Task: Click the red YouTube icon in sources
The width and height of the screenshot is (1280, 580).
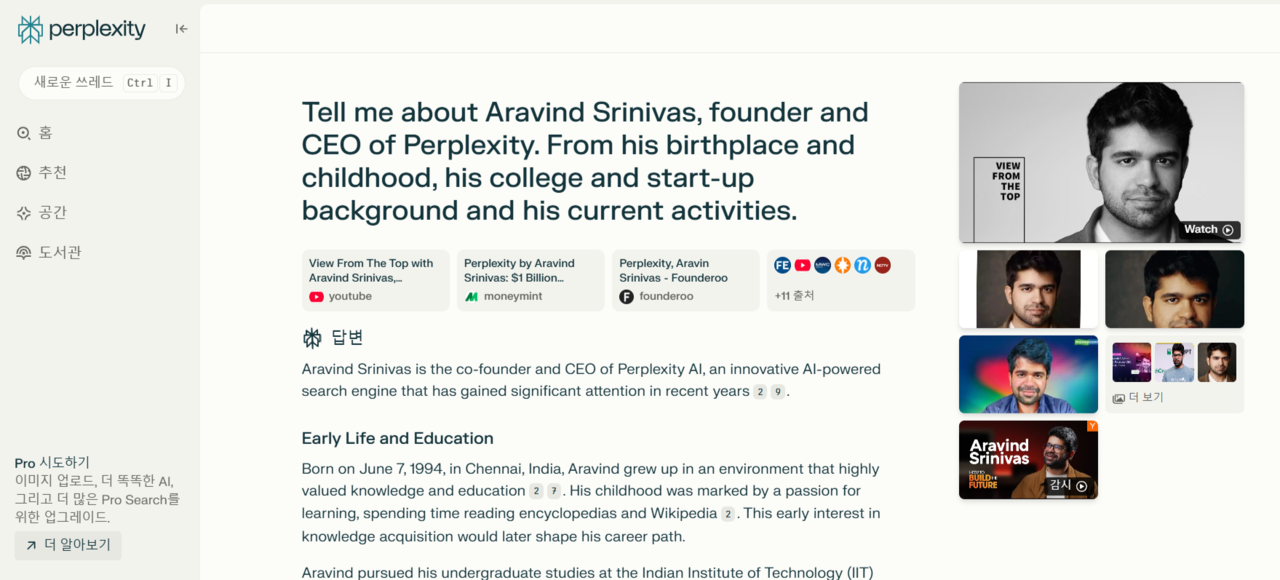Action: (802, 265)
